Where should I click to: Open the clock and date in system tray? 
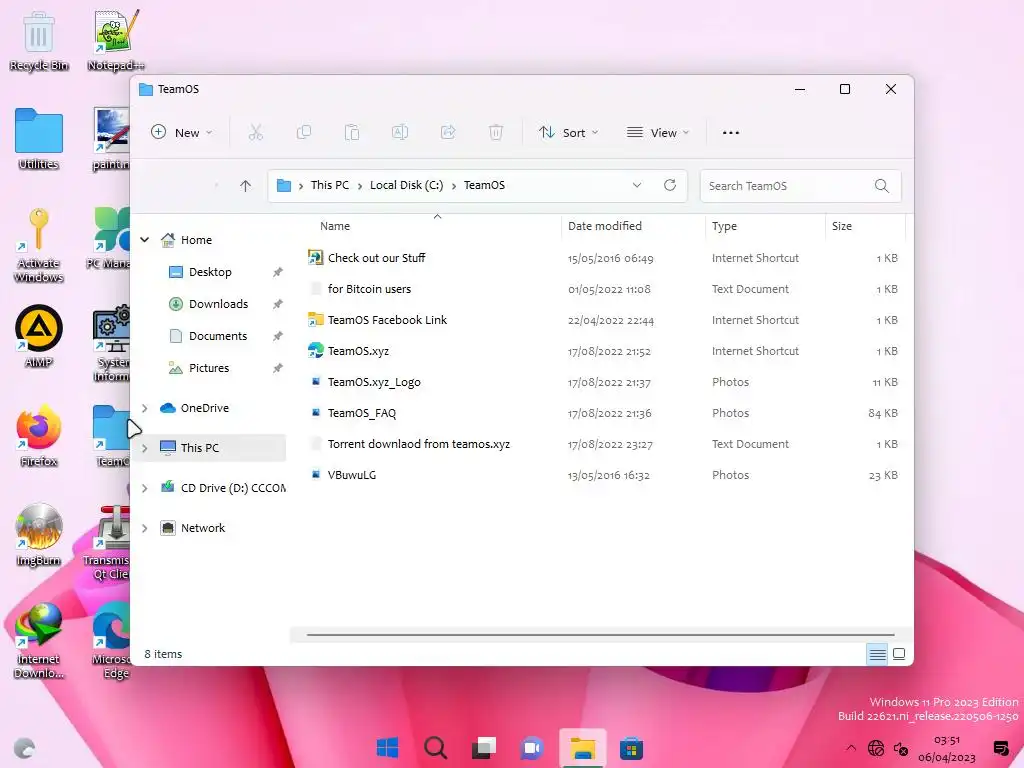pyautogui.click(x=946, y=748)
